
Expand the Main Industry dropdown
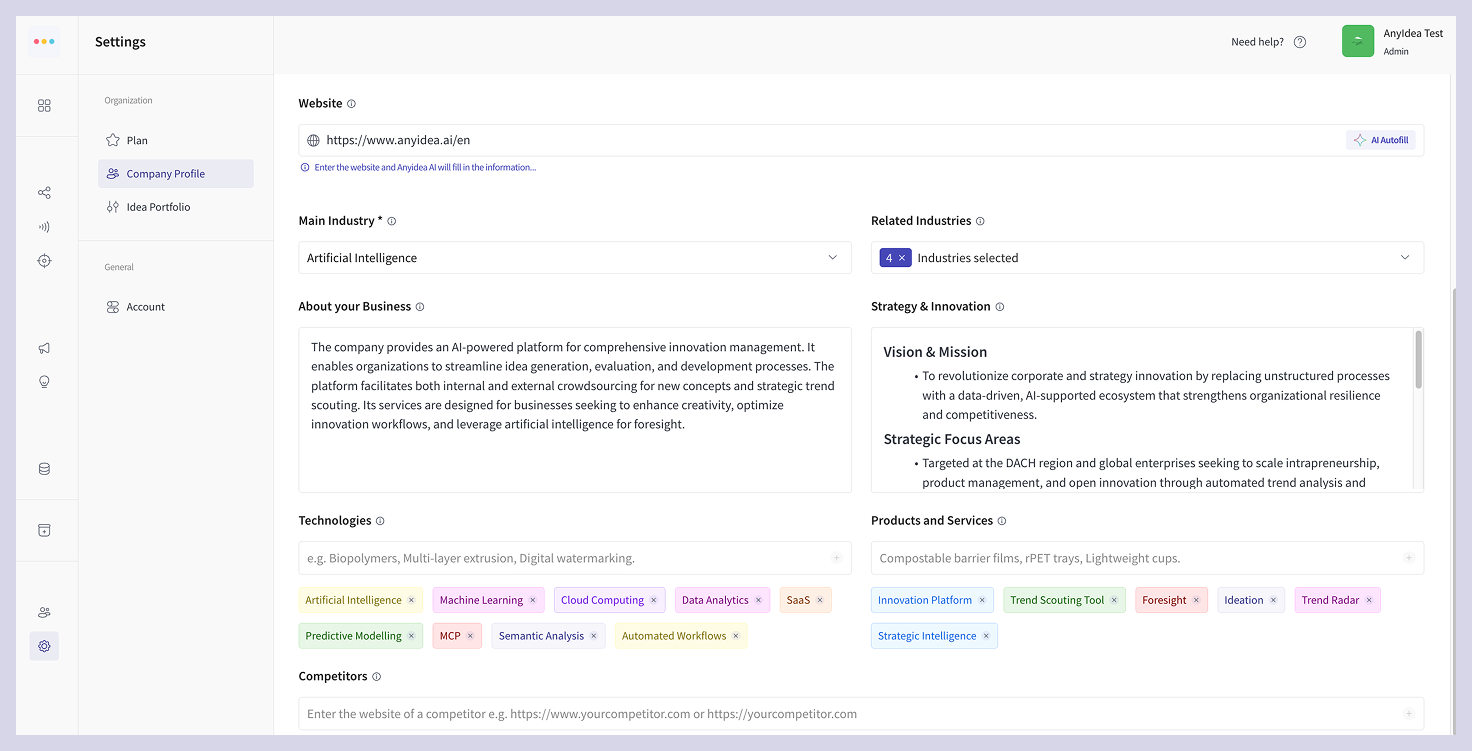coord(833,257)
